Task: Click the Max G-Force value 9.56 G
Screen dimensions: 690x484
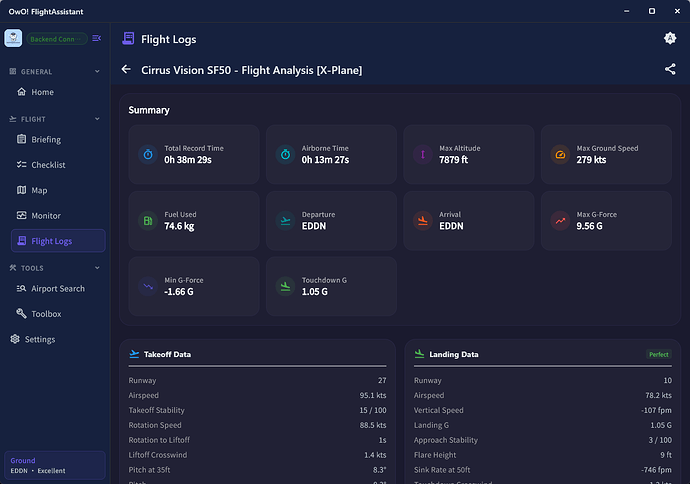Action: pyautogui.click(x=590, y=226)
